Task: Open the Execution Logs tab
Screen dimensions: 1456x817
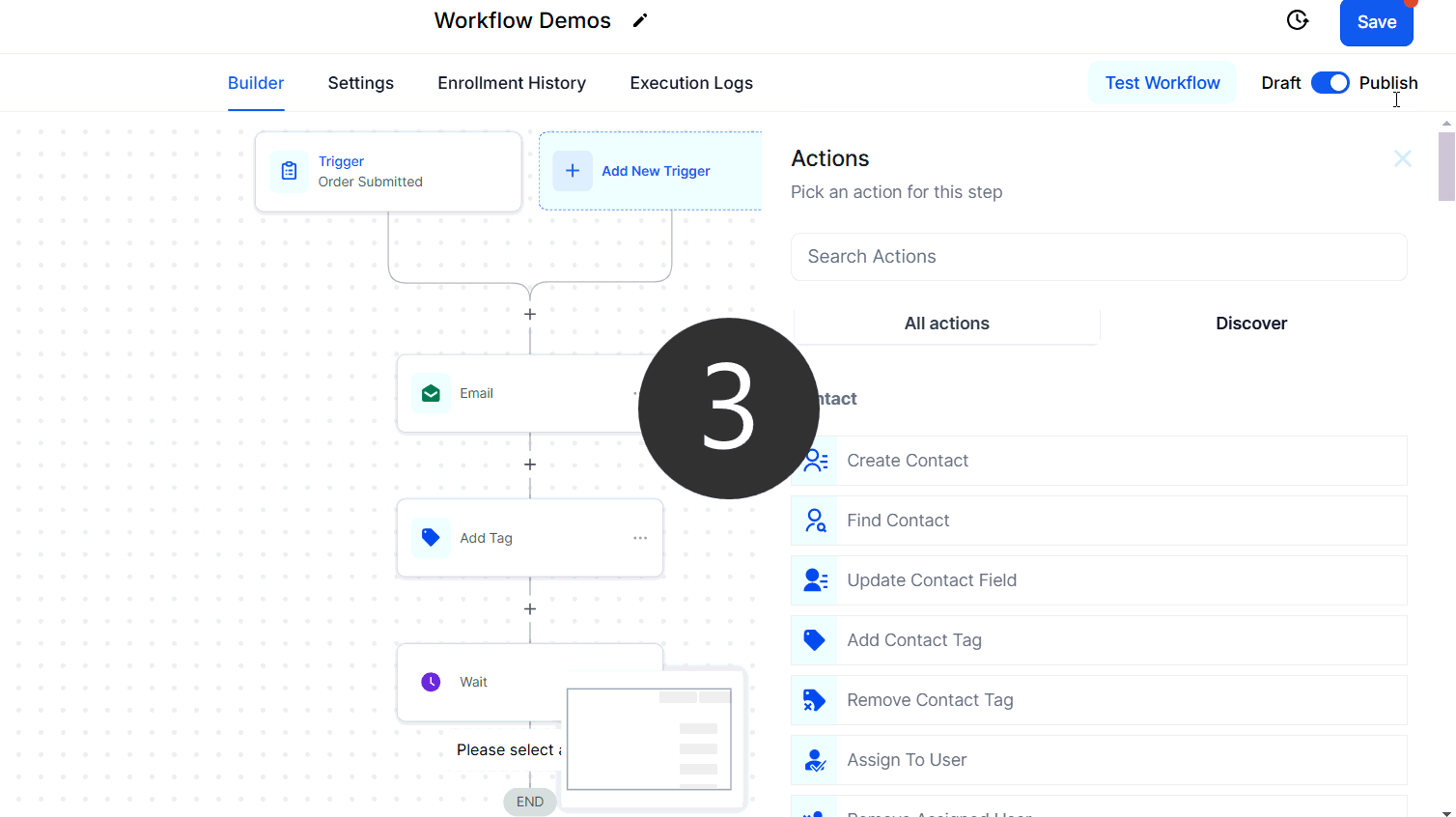Action: coord(691,83)
